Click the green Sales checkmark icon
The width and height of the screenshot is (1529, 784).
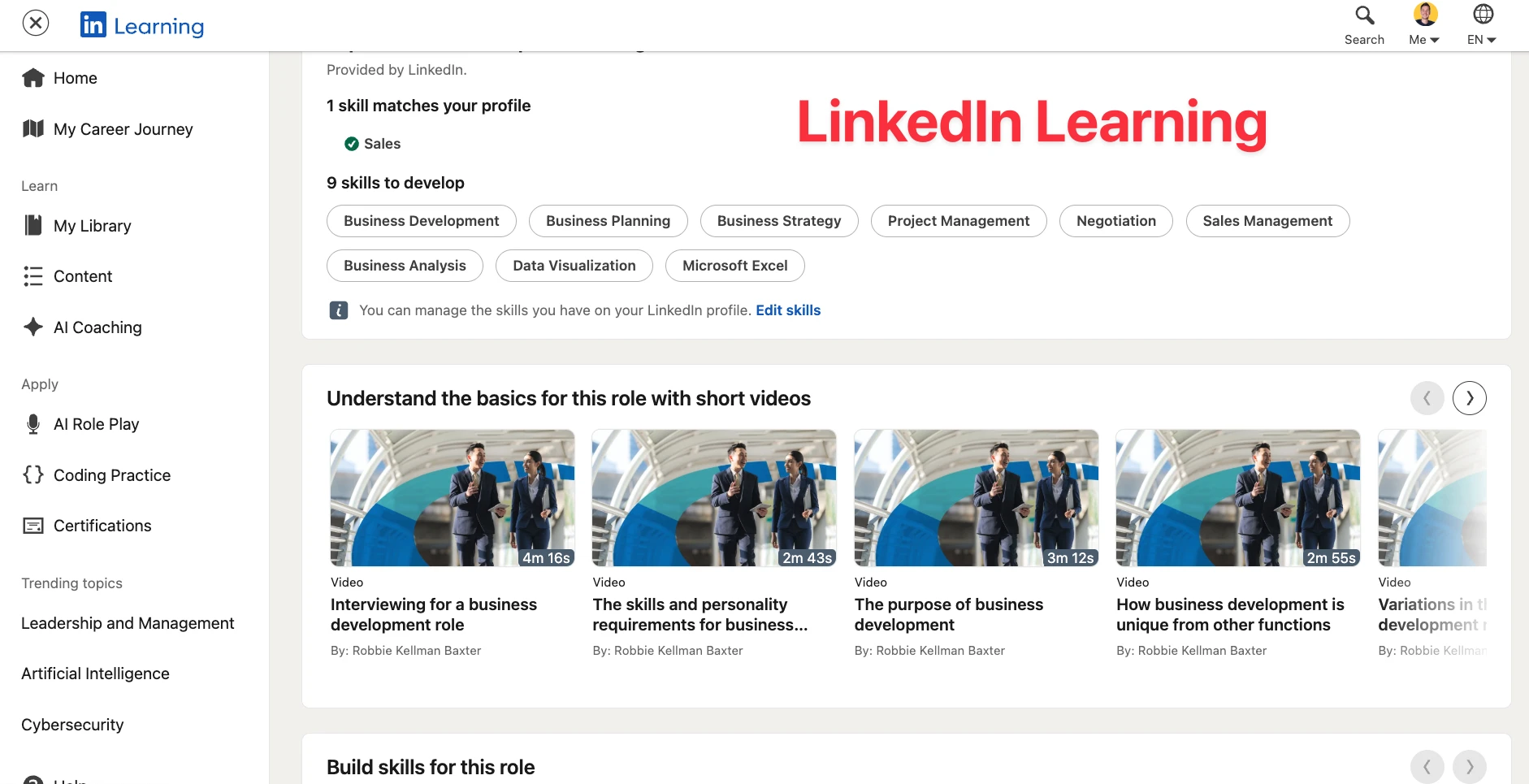click(352, 144)
